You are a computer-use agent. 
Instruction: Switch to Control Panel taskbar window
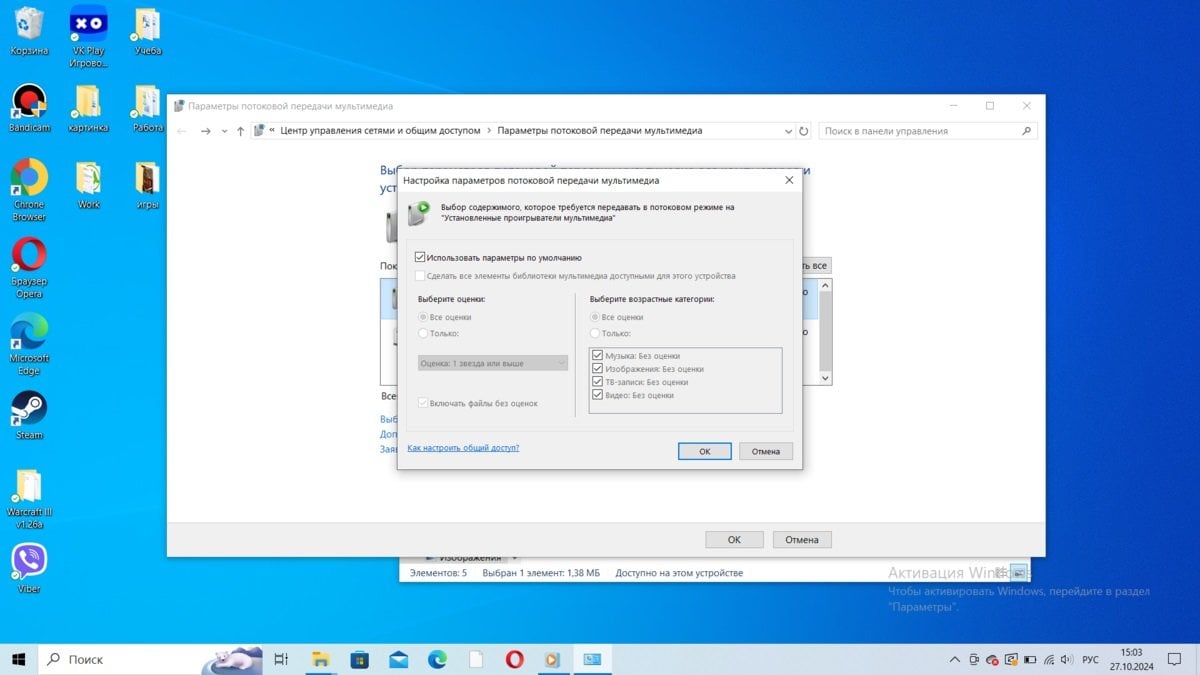[x=592, y=659]
